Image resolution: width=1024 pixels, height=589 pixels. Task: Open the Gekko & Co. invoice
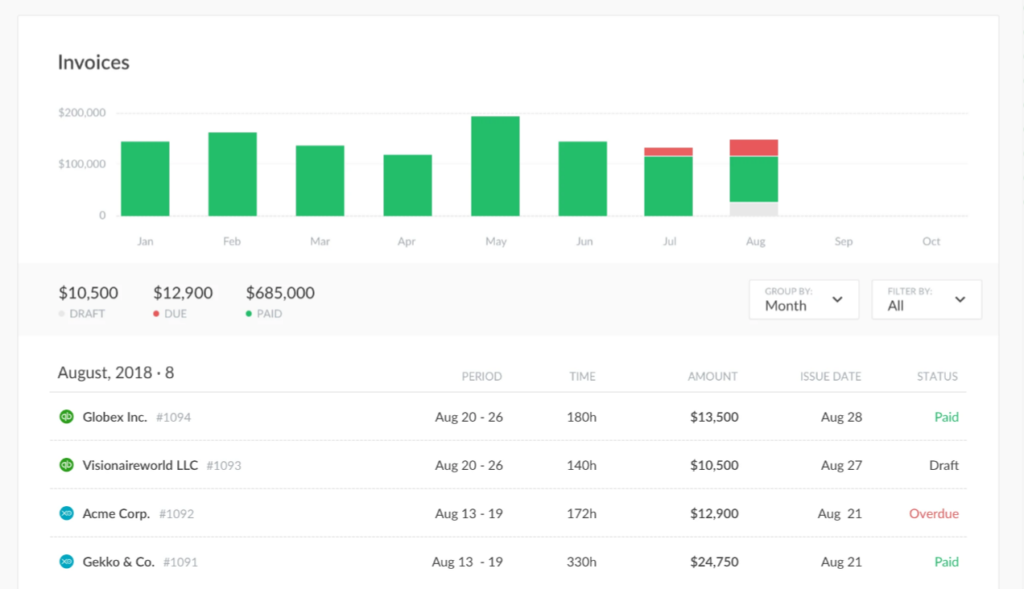pos(118,562)
